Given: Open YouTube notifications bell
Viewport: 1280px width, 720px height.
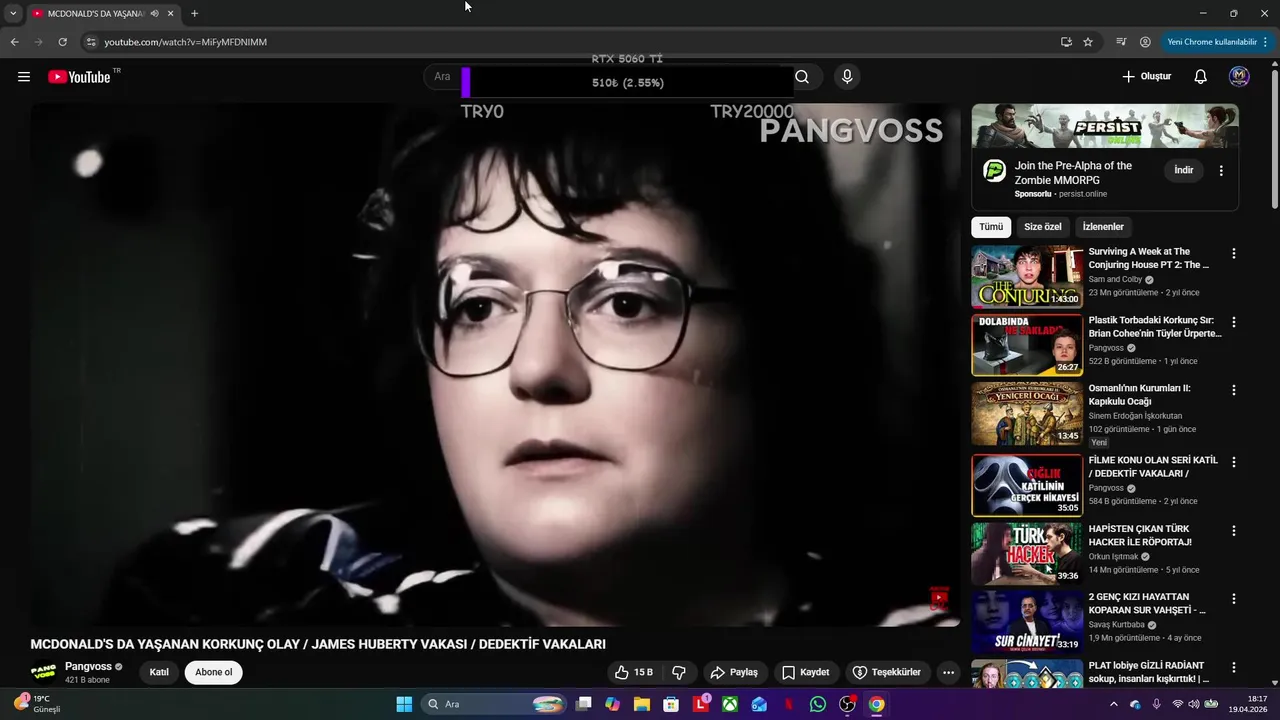Looking at the screenshot, I should point(1201,77).
